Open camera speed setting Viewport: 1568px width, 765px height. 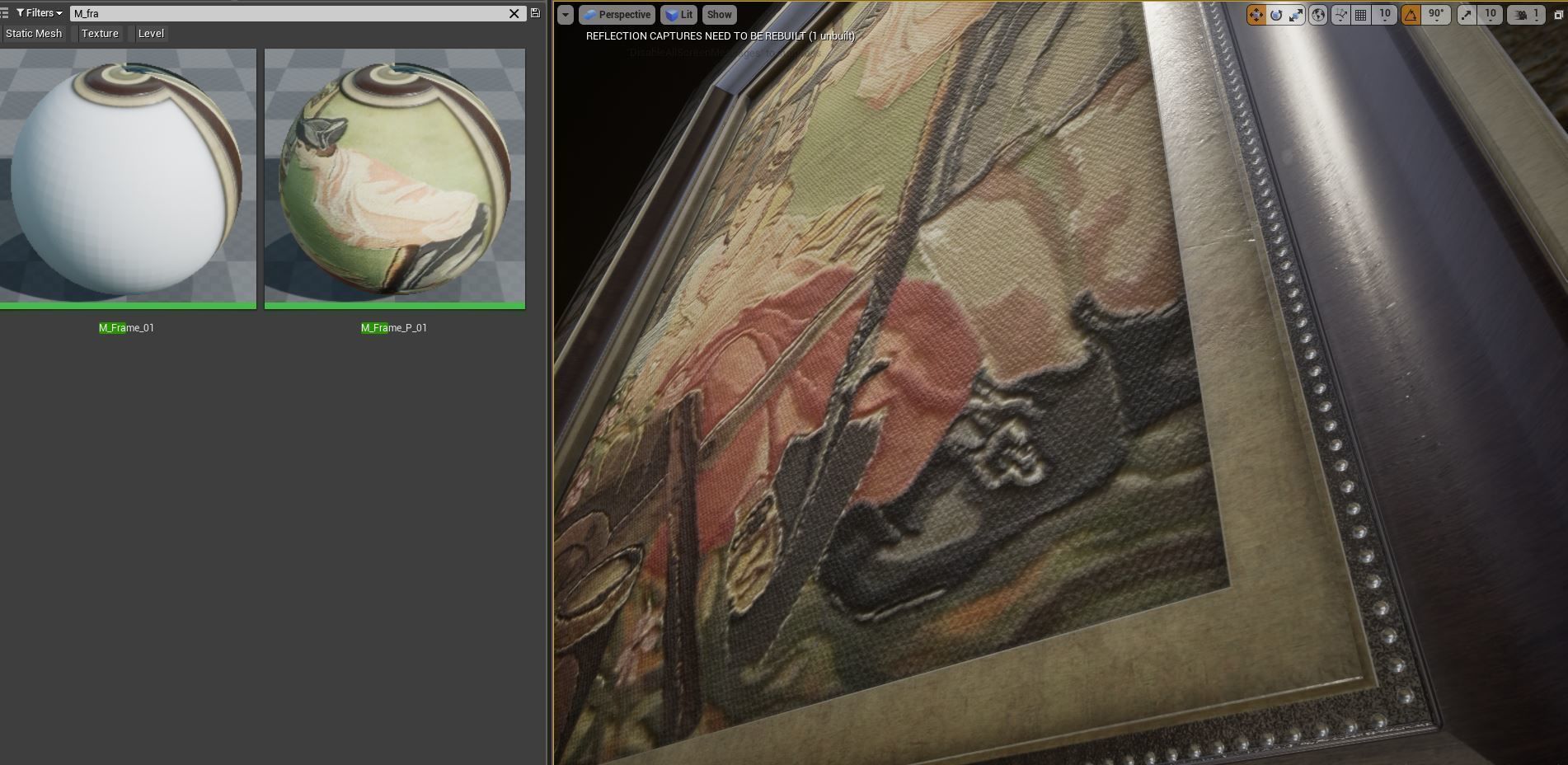[x=1527, y=15]
